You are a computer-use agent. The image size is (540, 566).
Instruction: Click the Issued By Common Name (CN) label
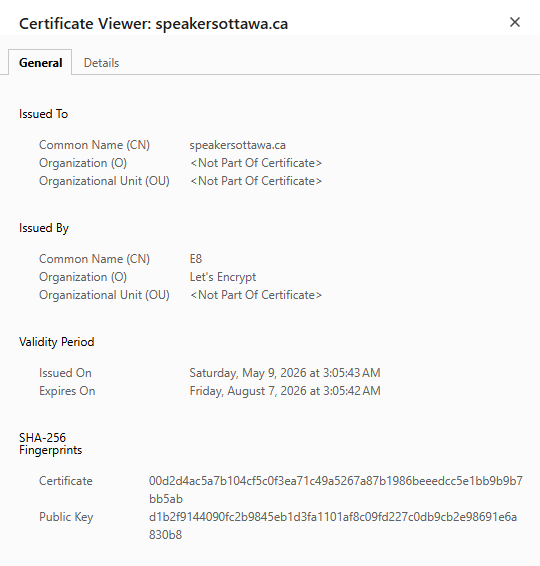(94, 259)
